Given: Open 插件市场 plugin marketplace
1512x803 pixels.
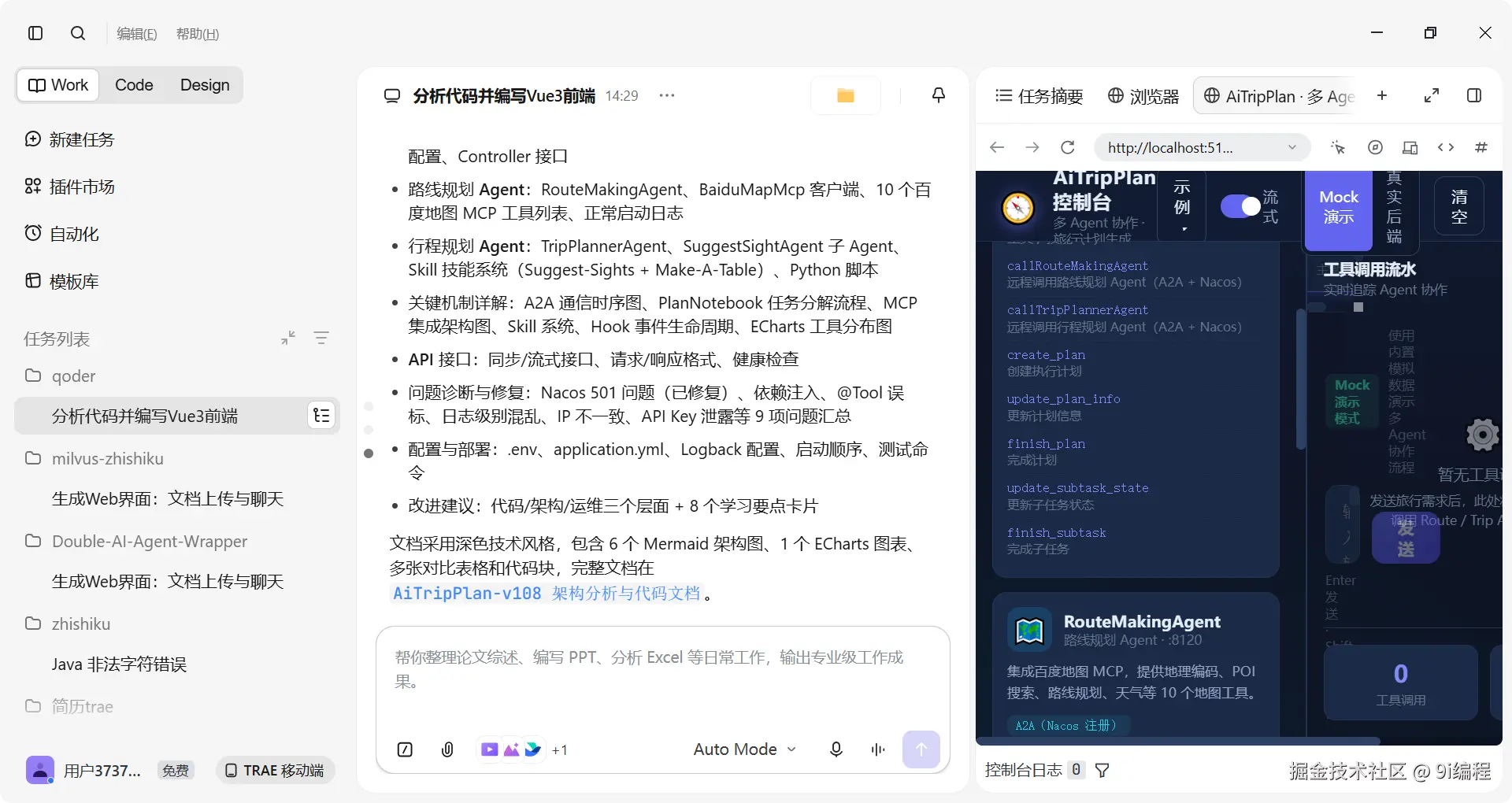Looking at the screenshot, I should (x=69, y=187).
